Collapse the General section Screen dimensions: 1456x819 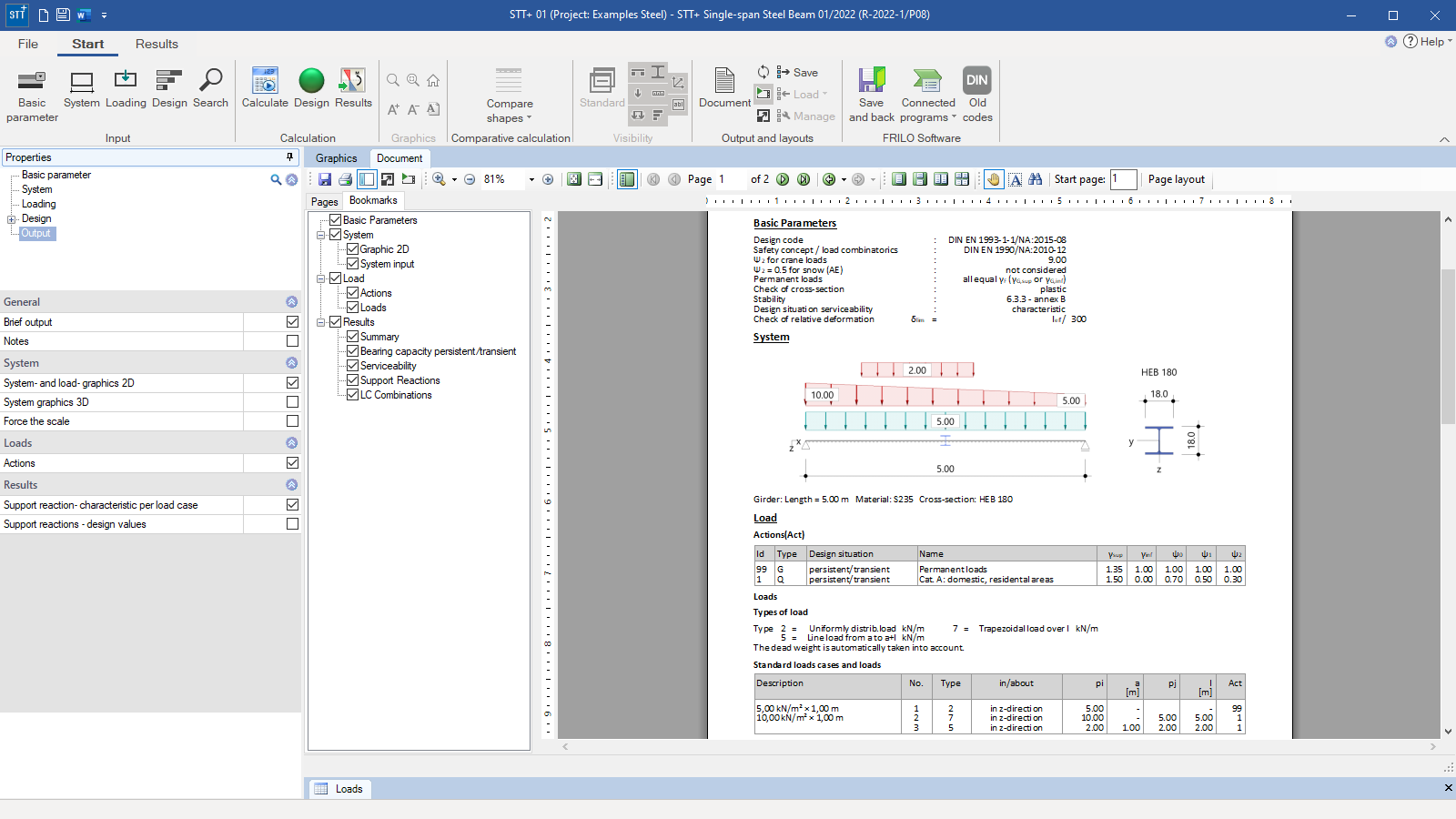pyautogui.click(x=291, y=301)
